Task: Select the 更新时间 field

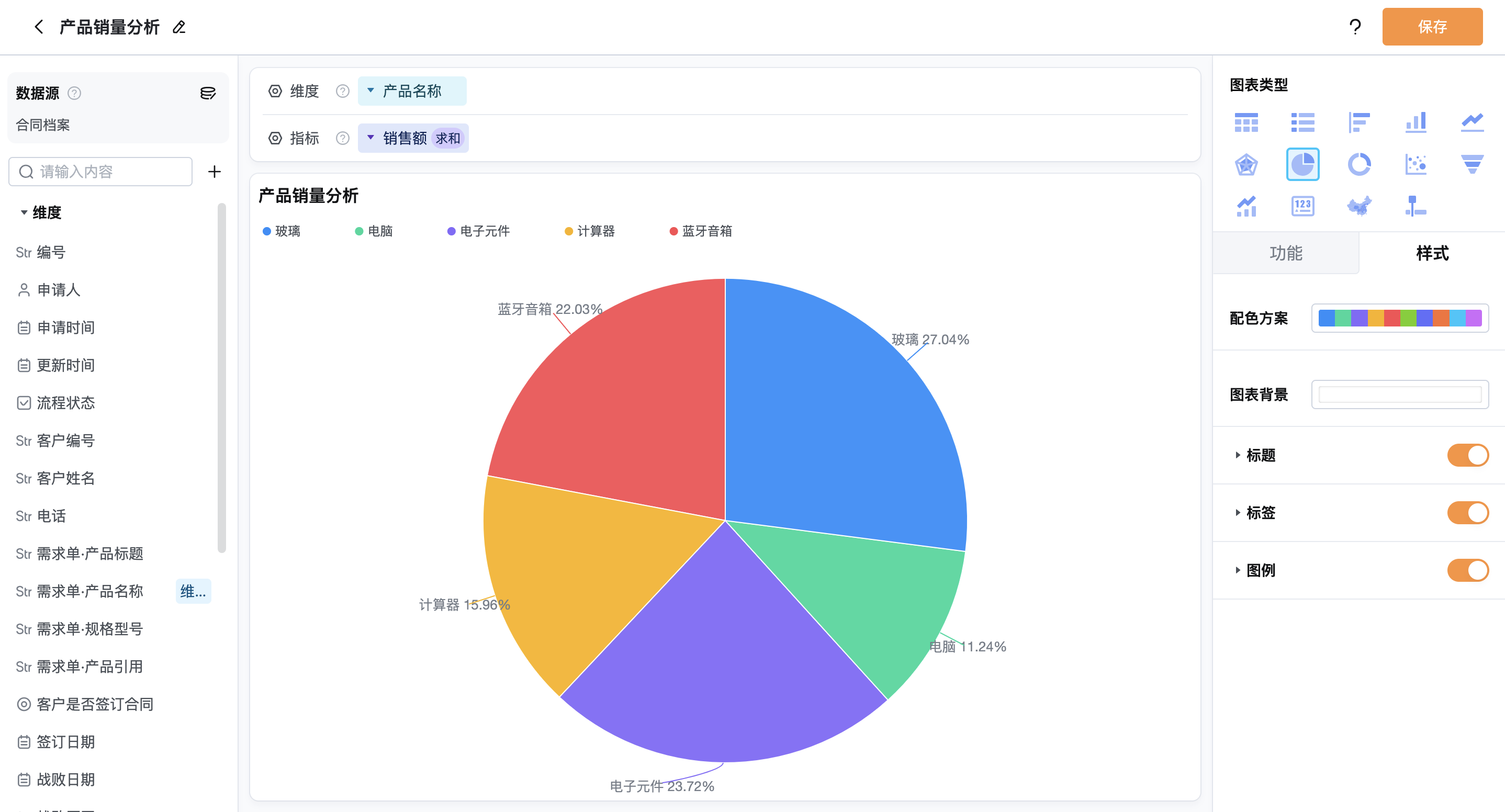Action: pos(55,365)
